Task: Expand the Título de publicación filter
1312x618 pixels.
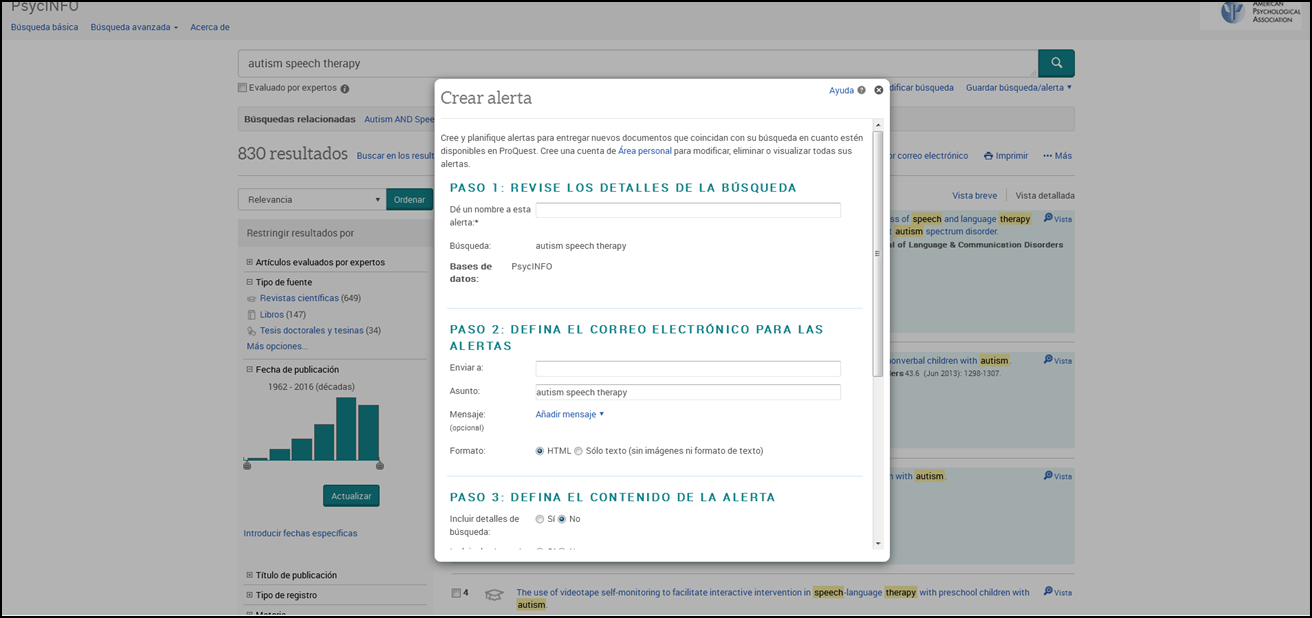Action: coord(249,576)
